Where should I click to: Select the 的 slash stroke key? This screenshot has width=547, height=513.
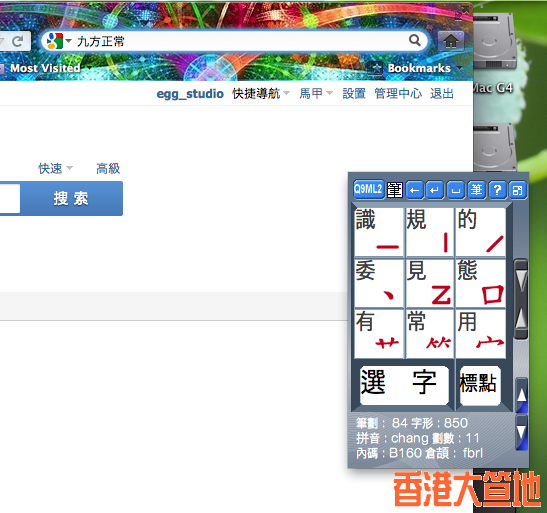(481, 232)
